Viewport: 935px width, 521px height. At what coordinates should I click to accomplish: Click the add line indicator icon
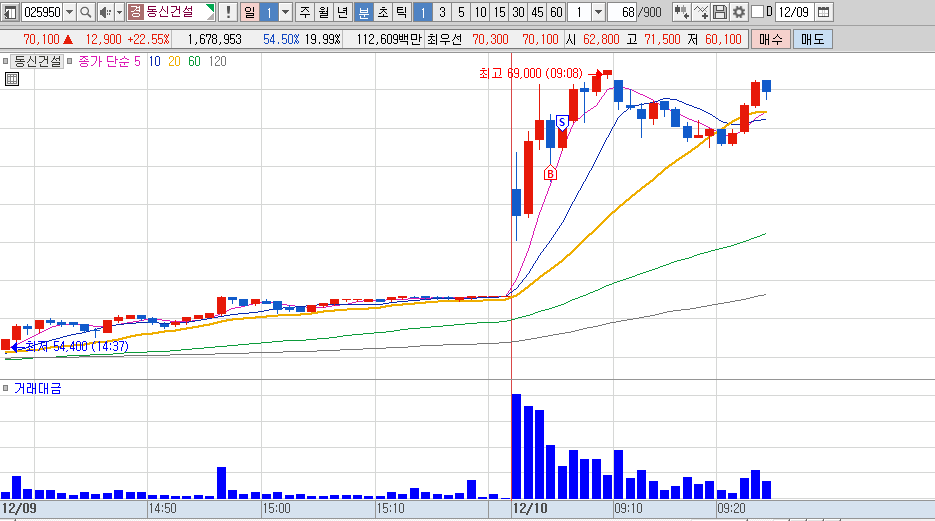coord(701,12)
